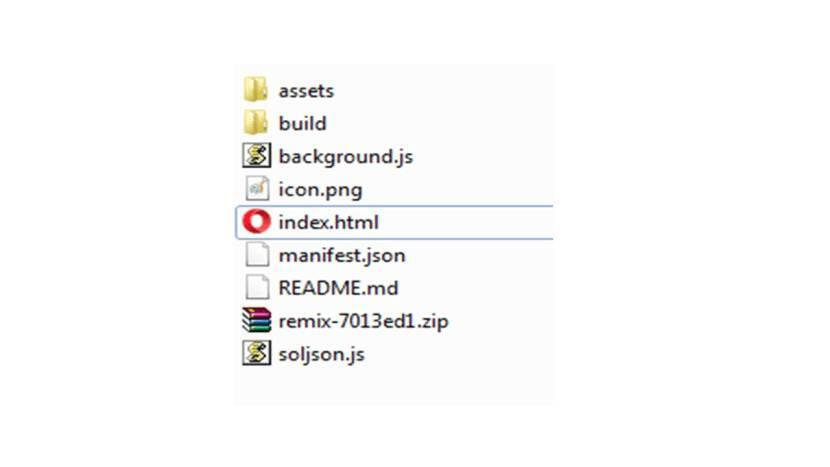Select the manifest.json file name

click(x=341, y=256)
